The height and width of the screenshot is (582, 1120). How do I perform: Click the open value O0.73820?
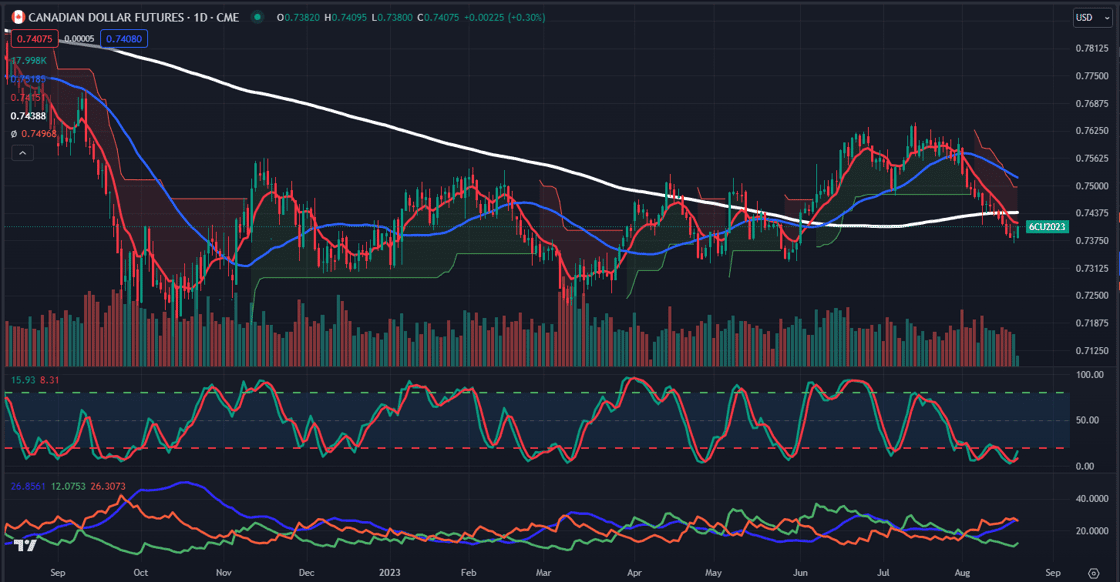coord(299,17)
